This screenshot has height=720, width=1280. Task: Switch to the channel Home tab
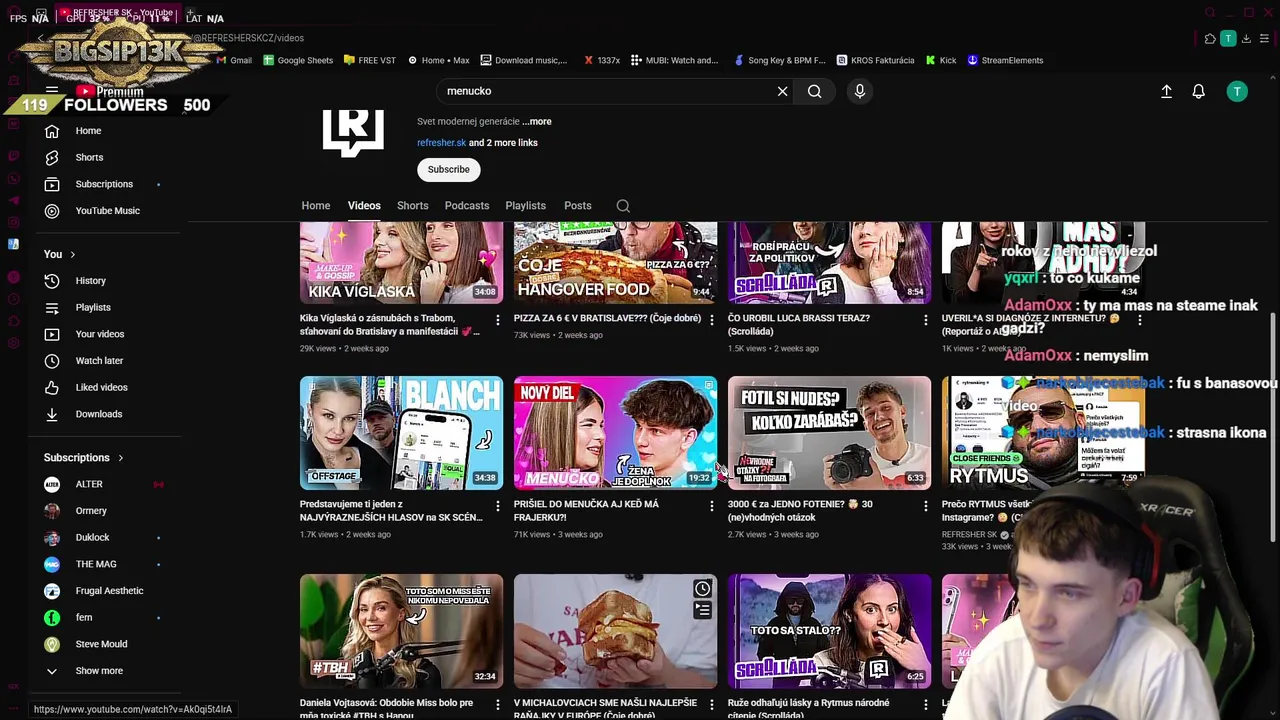click(x=315, y=206)
